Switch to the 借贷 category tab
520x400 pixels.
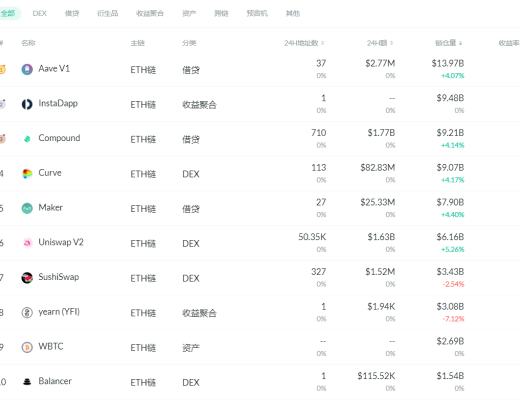click(x=72, y=13)
